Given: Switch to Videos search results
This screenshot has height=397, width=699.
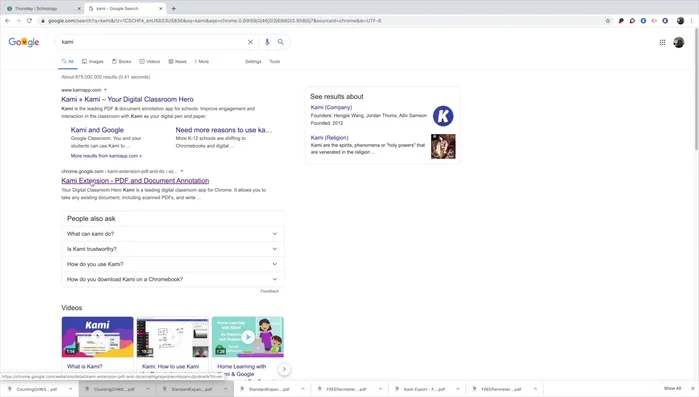Looking at the screenshot, I should pos(150,61).
